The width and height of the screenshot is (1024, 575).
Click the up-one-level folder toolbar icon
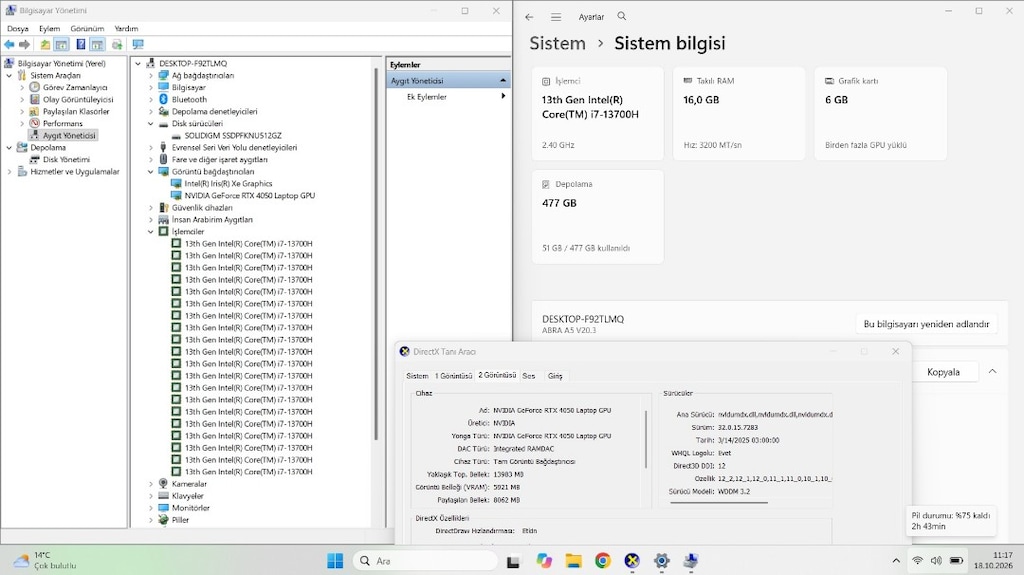[45, 44]
